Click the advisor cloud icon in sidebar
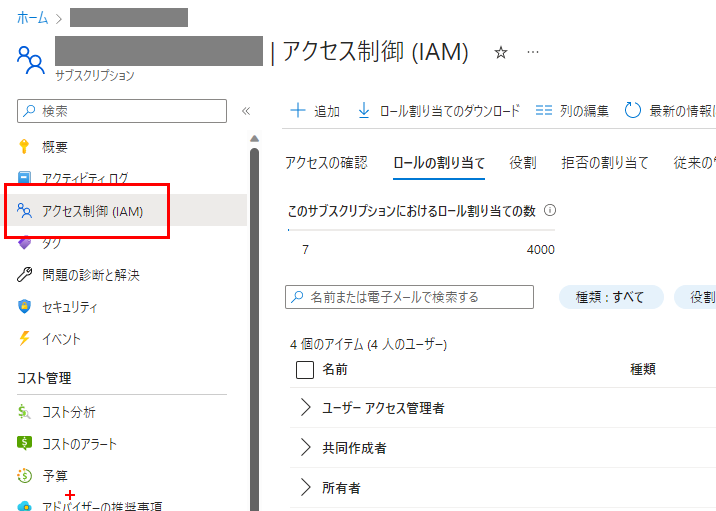Image resolution: width=716 pixels, height=511 pixels. pyautogui.click(x=24, y=506)
